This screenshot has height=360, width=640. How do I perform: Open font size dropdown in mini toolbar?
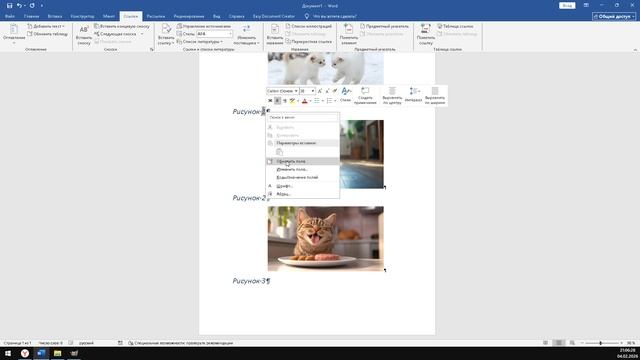coord(313,91)
